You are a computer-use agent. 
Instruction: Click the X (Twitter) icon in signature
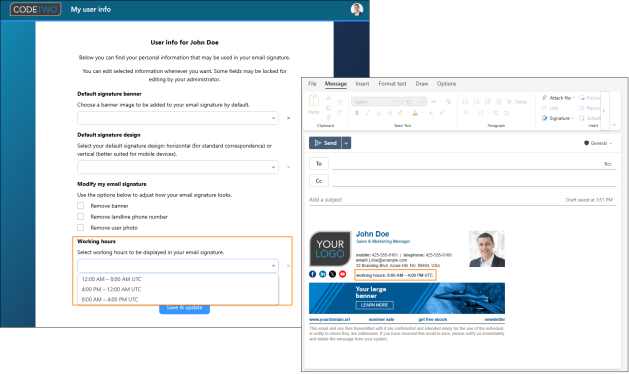(x=333, y=274)
